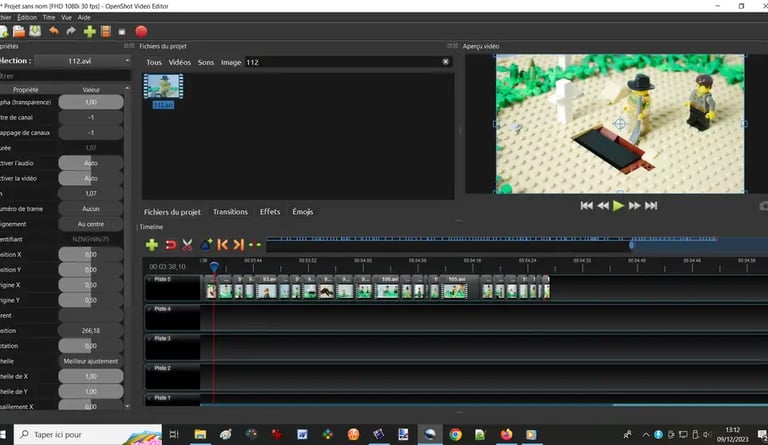The height and width of the screenshot is (445, 768).
Task: Open the selection dropdown showing 112.avi
Action: coord(82,61)
